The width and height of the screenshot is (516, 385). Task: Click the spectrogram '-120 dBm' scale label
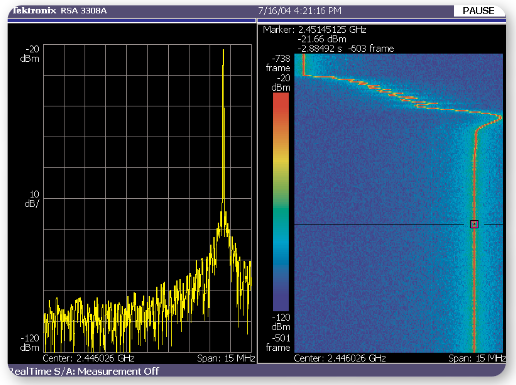coord(281,322)
